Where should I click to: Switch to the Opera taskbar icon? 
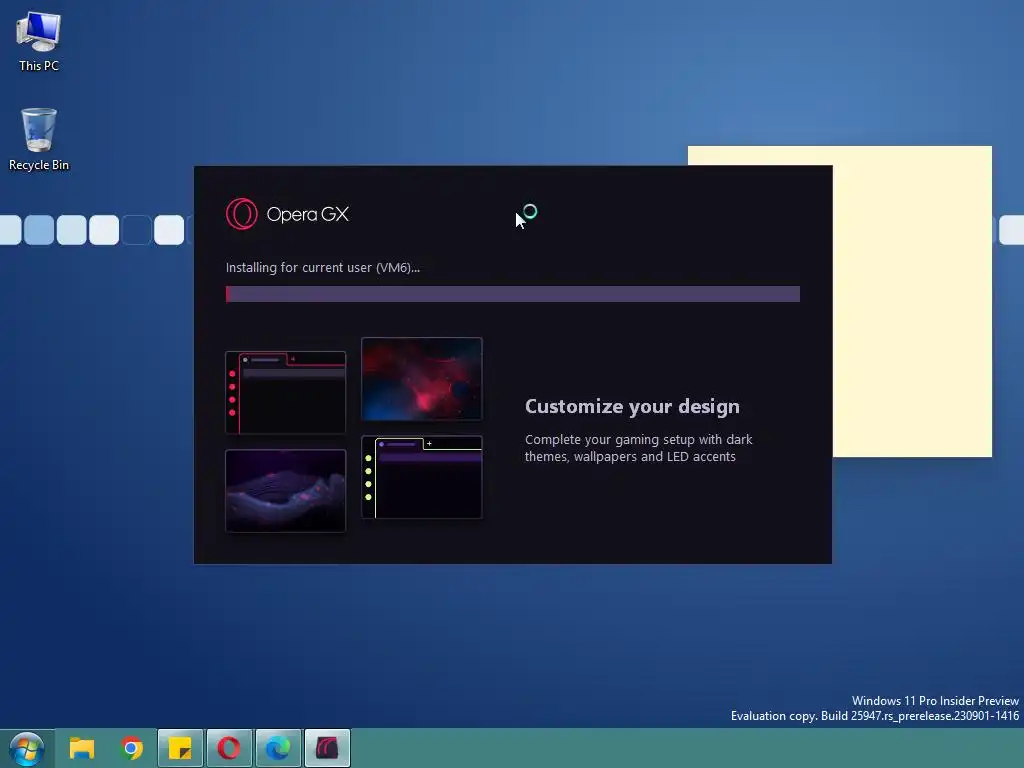[x=229, y=748]
